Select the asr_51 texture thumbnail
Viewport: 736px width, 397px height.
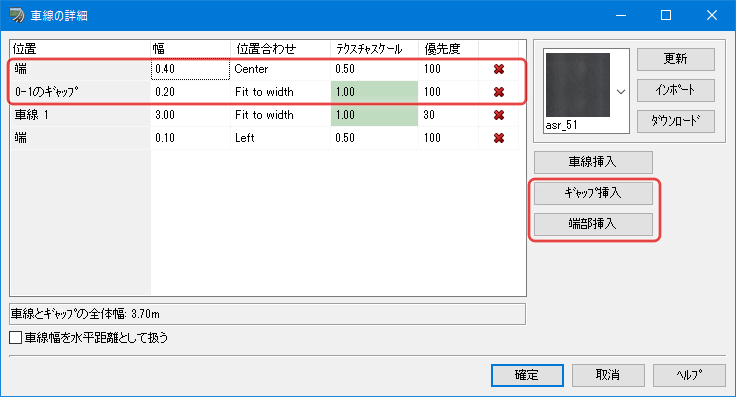coord(578,85)
